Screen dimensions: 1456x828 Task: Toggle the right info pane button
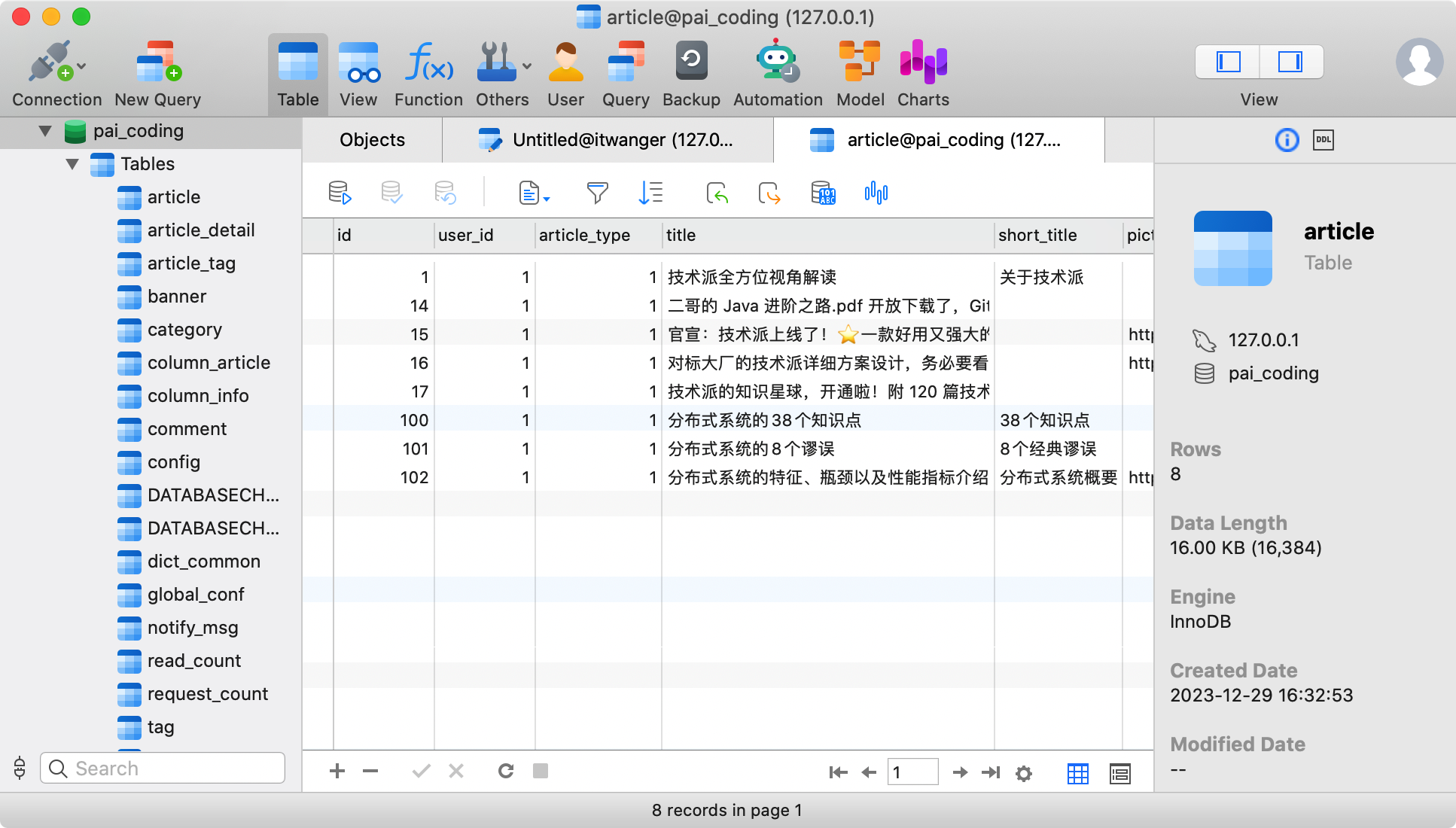click(x=1290, y=62)
